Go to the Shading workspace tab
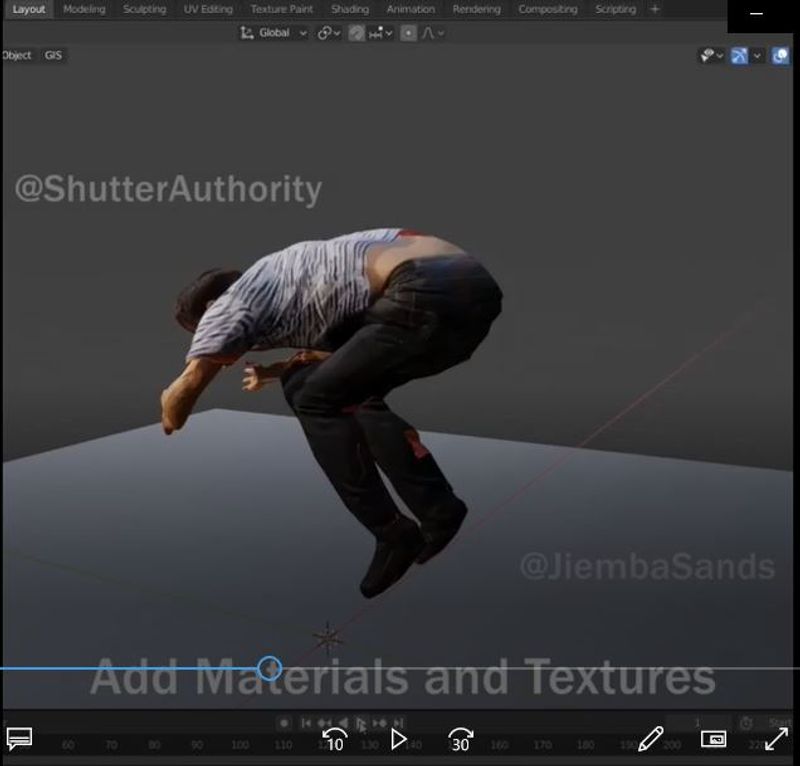The image size is (800, 766). 350,9
